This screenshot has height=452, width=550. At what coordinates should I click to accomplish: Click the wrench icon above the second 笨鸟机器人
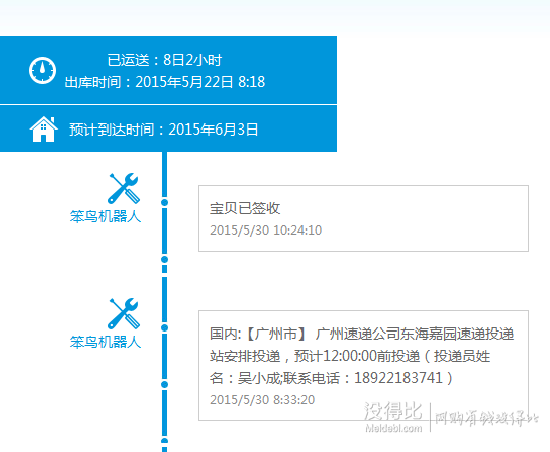pos(123,313)
